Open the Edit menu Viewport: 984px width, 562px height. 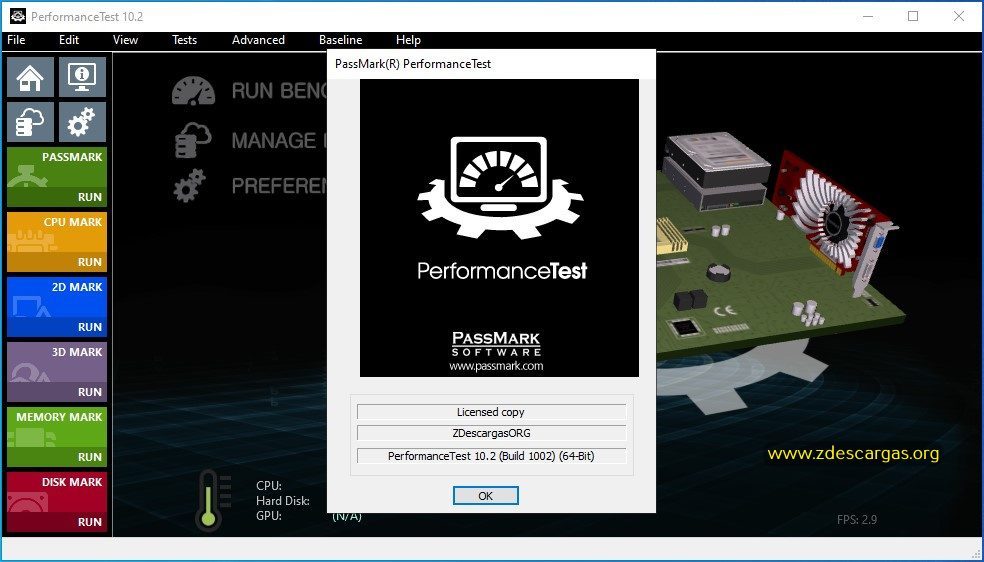[x=69, y=40]
